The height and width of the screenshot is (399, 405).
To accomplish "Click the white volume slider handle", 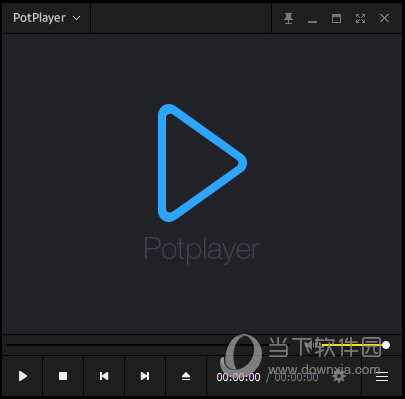I will [x=386, y=345].
